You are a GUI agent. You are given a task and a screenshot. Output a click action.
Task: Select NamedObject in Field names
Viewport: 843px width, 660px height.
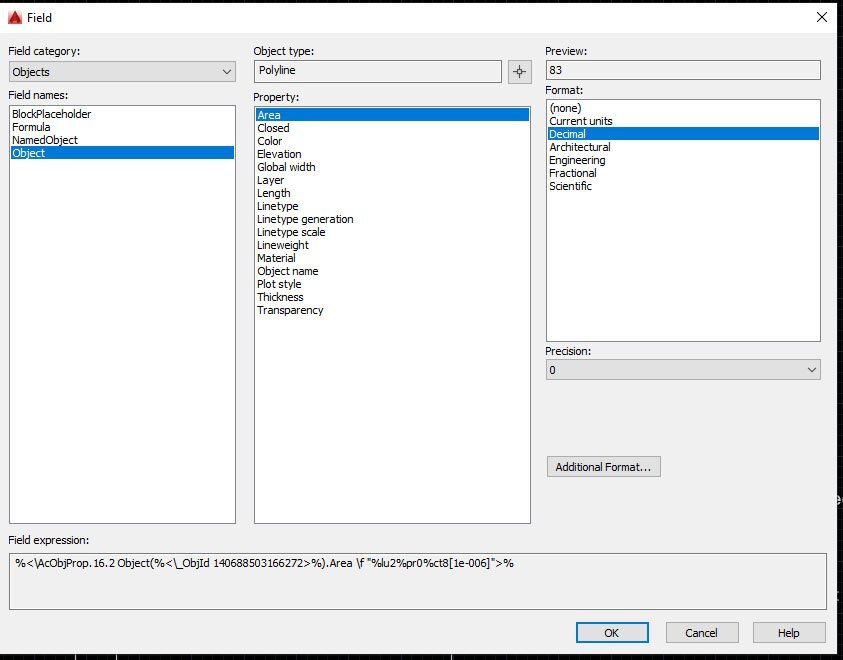pyautogui.click(x=45, y=140)
